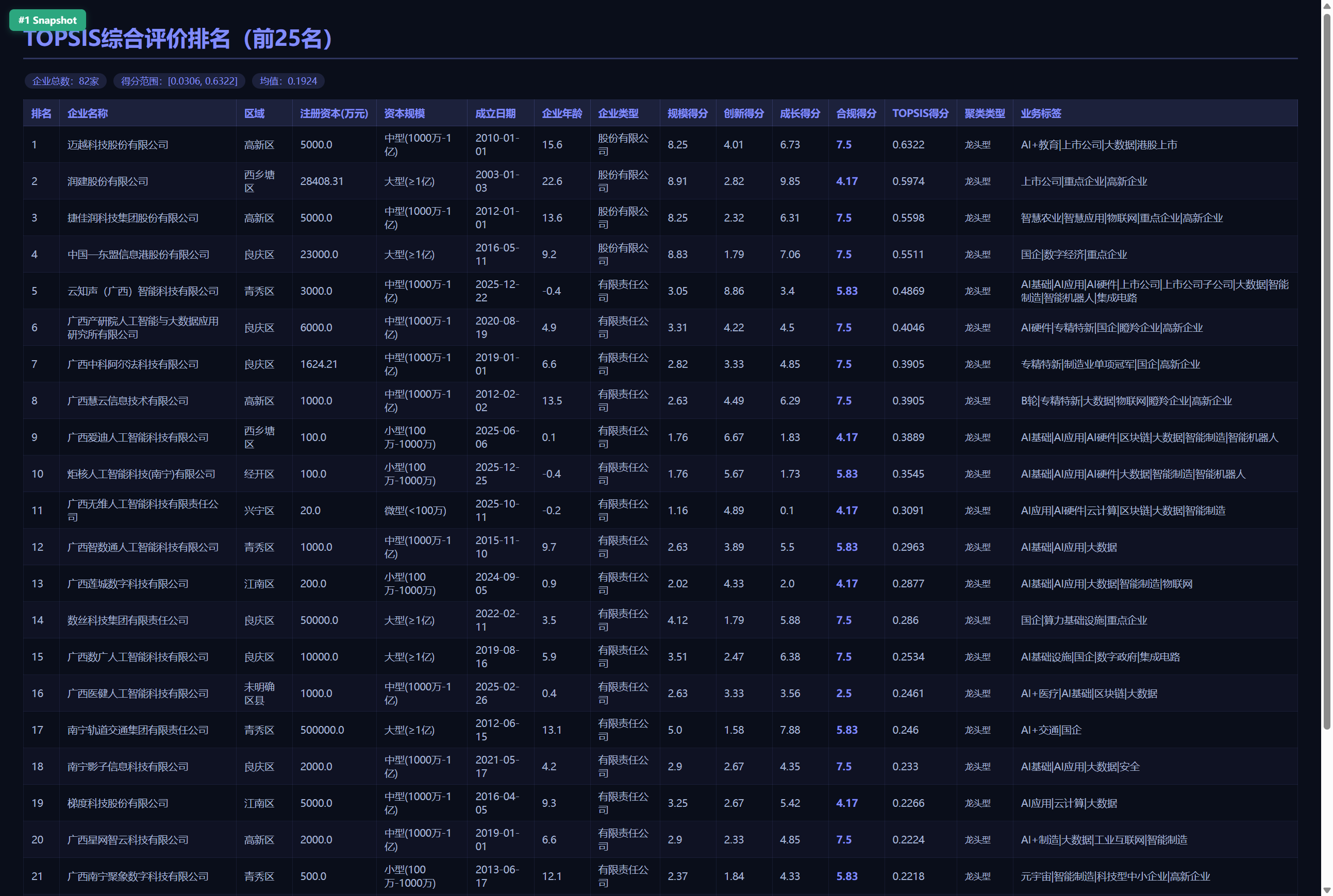Select company name 广西数广人工智能科技有限公司
The image size is (1333, 896).
[138, 656]
